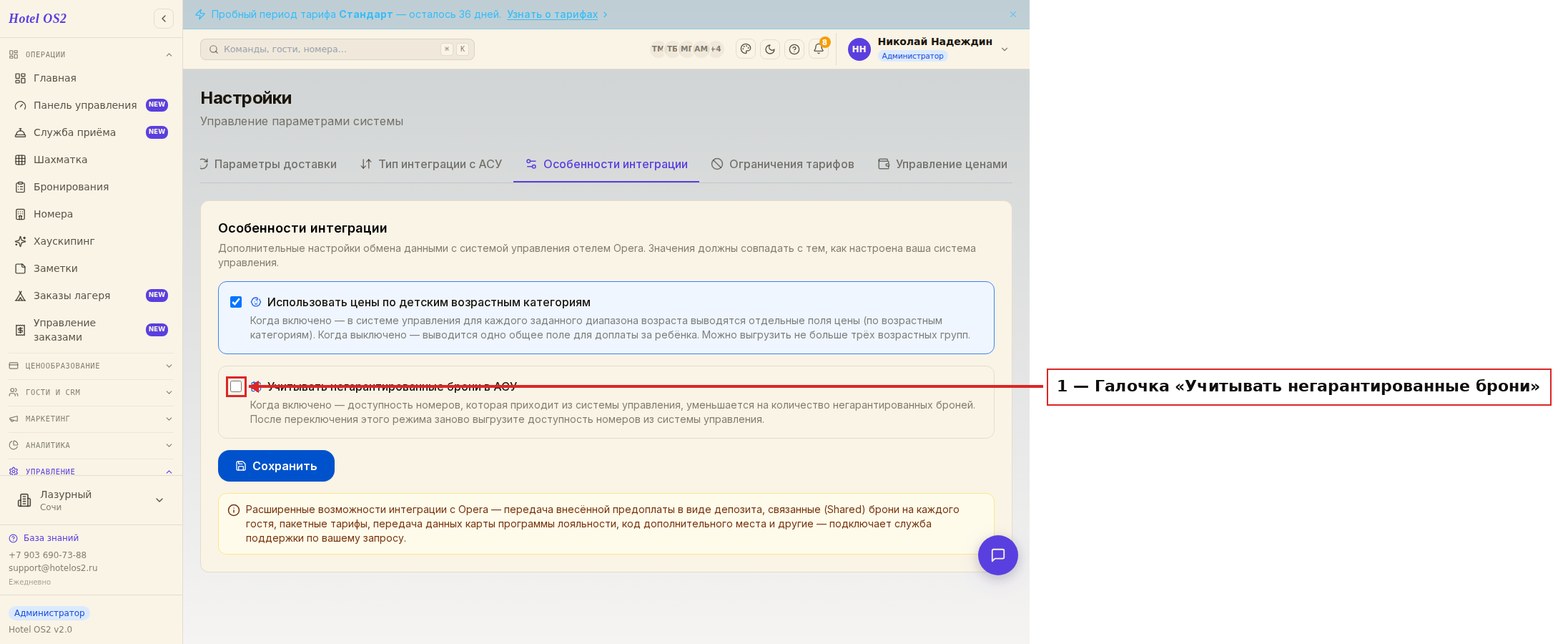Click the +4 more users chip
The height and width of the screenshot is (644, 1568).
pyautogui.click(x=716, y=49)
